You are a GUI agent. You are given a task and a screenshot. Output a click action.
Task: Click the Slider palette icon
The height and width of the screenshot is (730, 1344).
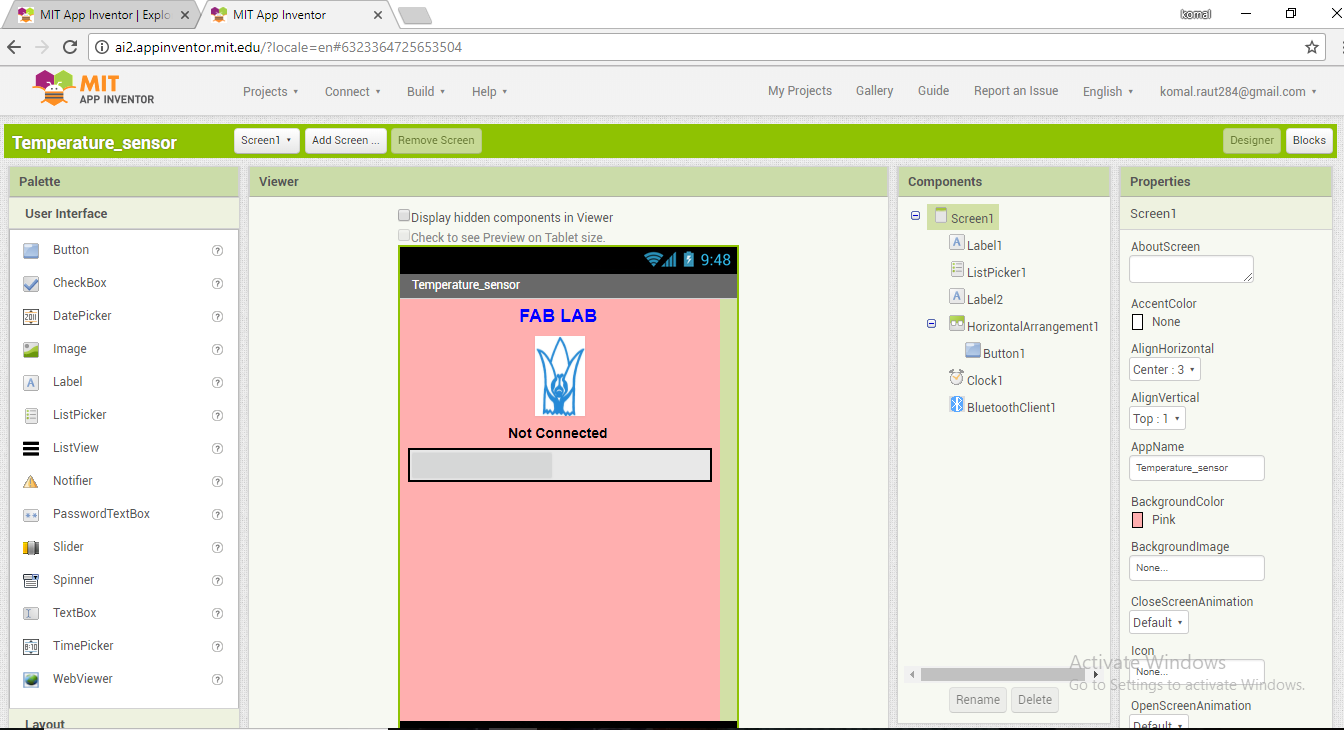click(31, 547)
